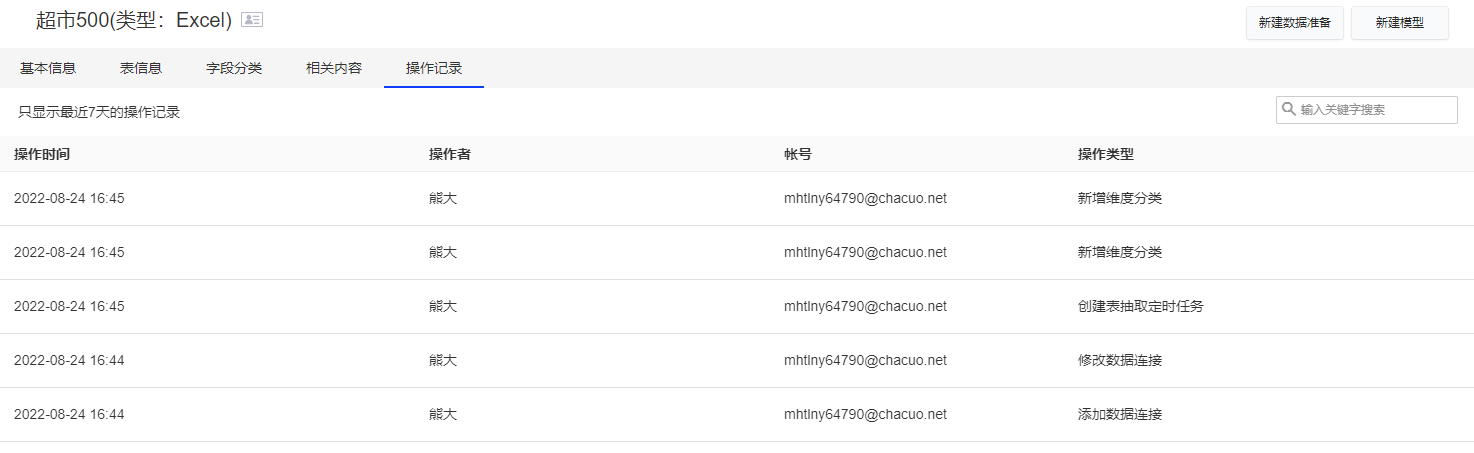1474x453 pixels.
Task: Click the 操作时间 column header
Action: (42, 154)
